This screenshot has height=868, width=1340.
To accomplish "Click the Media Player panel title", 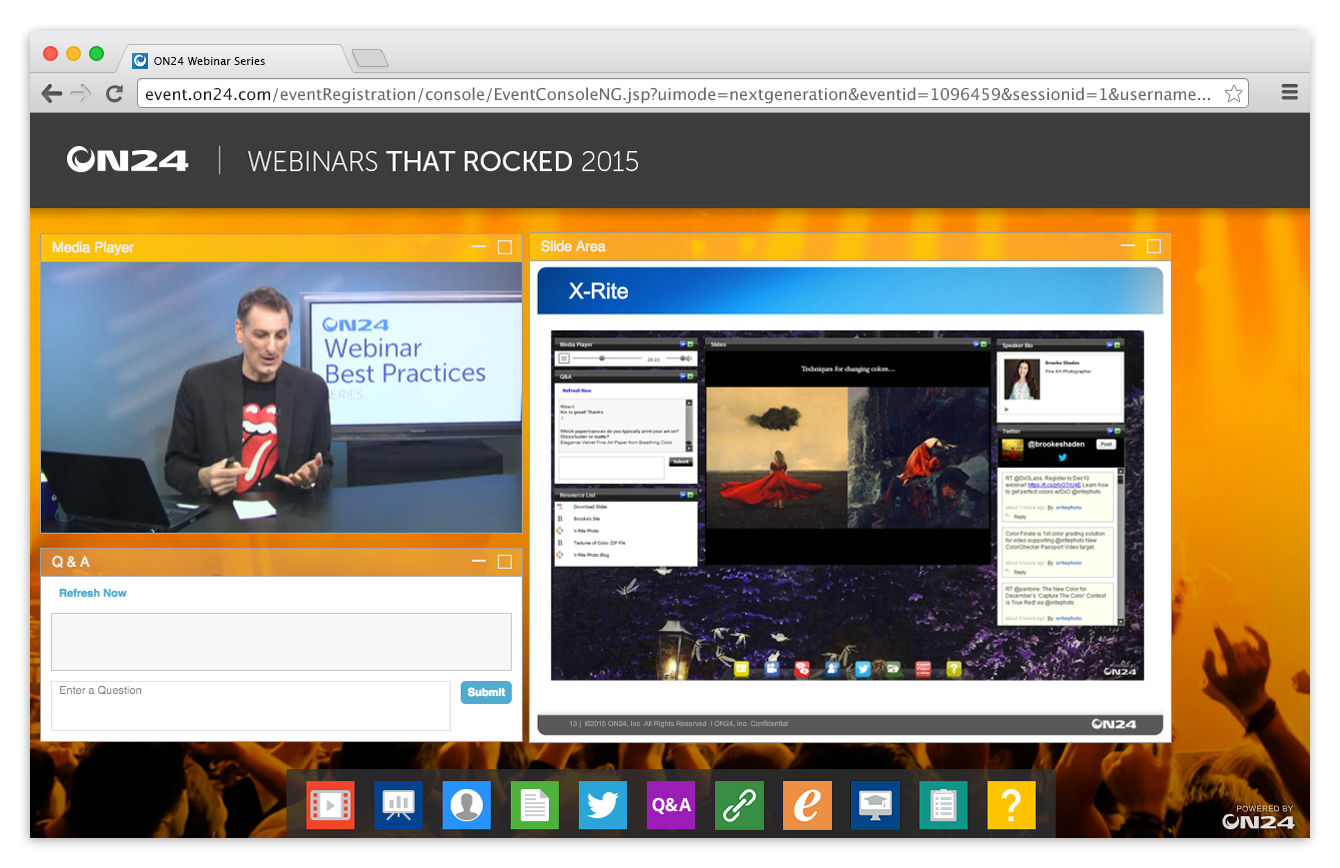I will pos(93,247).
